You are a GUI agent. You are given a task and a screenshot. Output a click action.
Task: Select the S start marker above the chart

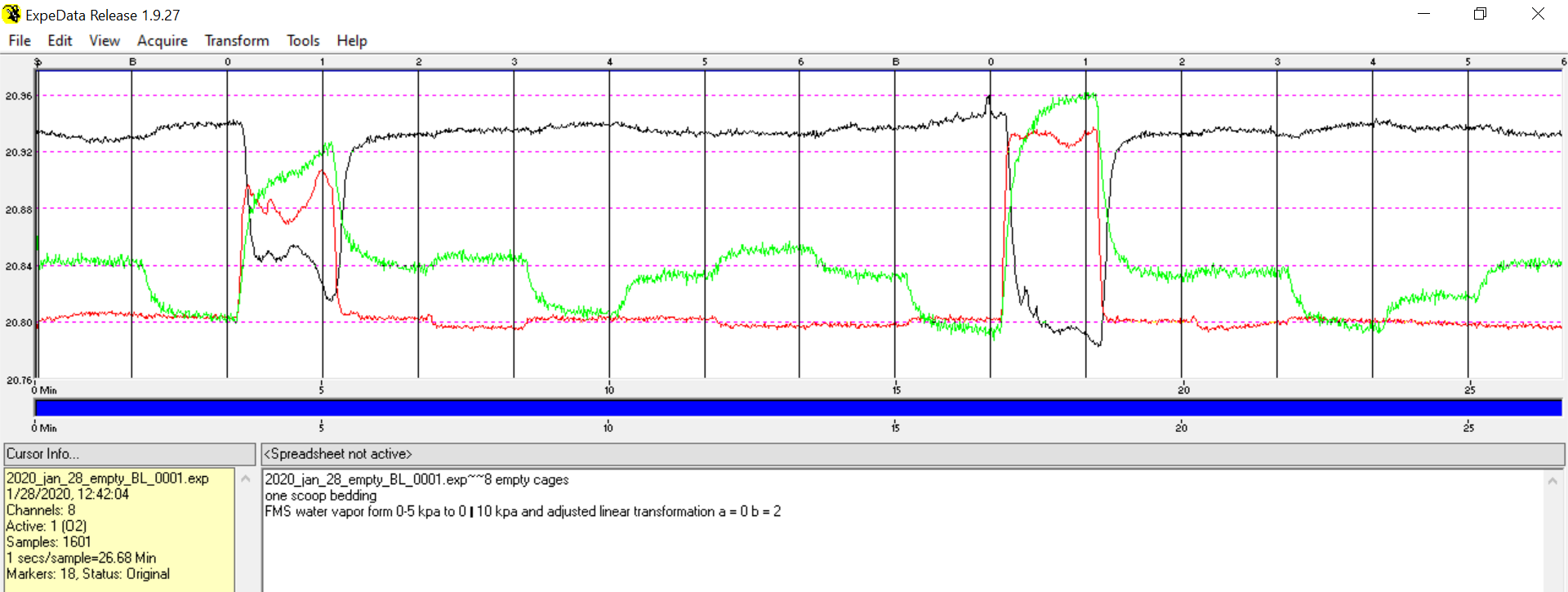click(38, 62)
